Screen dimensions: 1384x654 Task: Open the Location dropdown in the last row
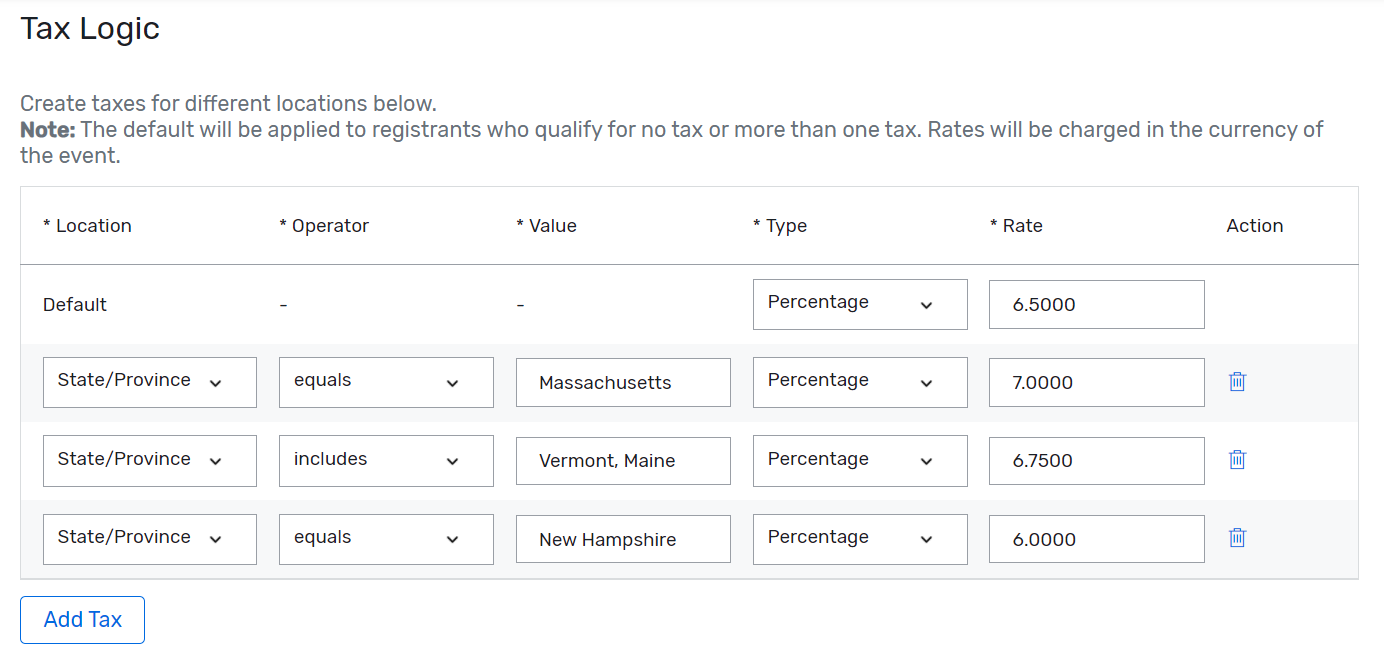click(149, 538)
